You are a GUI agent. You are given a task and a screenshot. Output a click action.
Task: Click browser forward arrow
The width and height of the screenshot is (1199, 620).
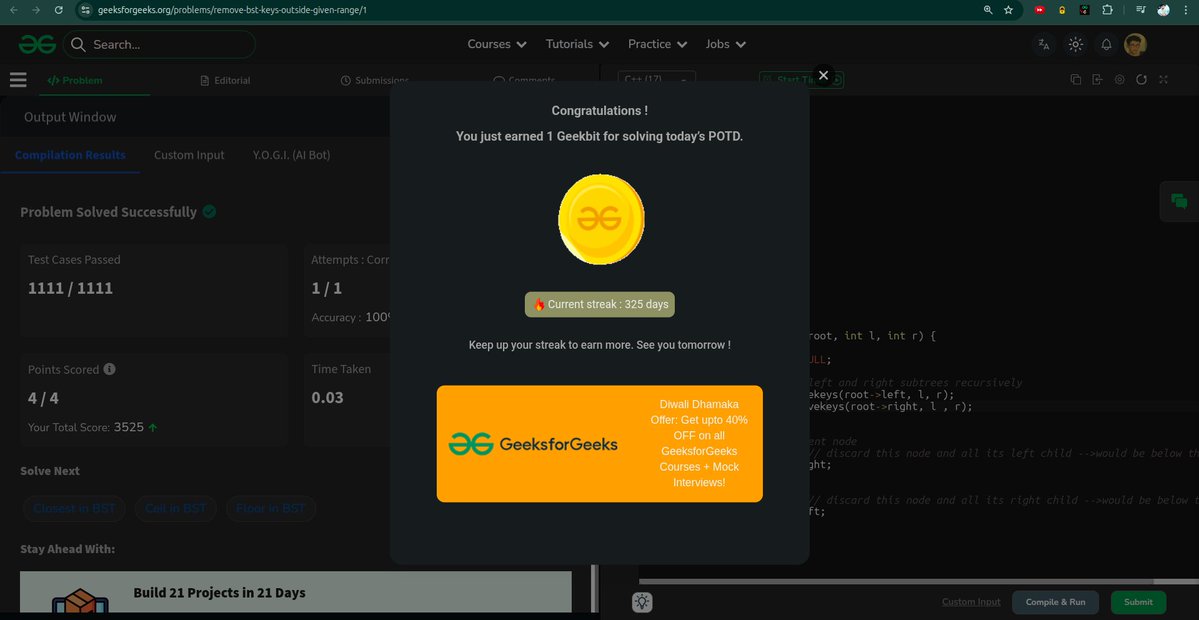click(36, 10)
